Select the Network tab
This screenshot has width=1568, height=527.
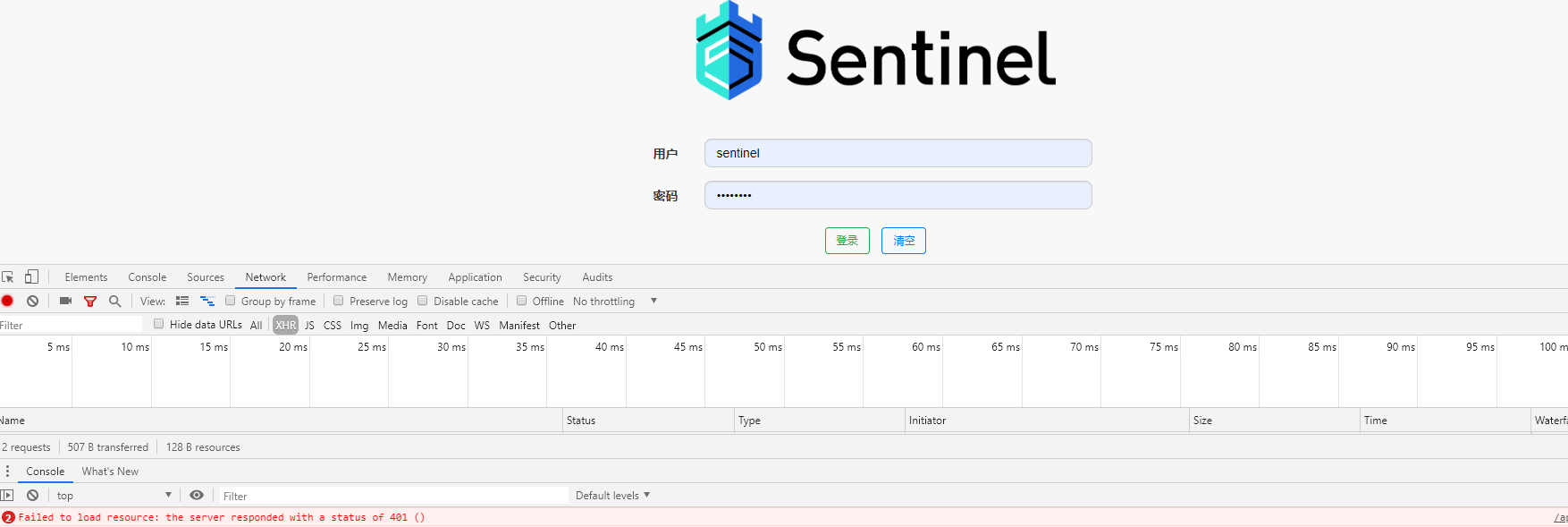(266, 277)
